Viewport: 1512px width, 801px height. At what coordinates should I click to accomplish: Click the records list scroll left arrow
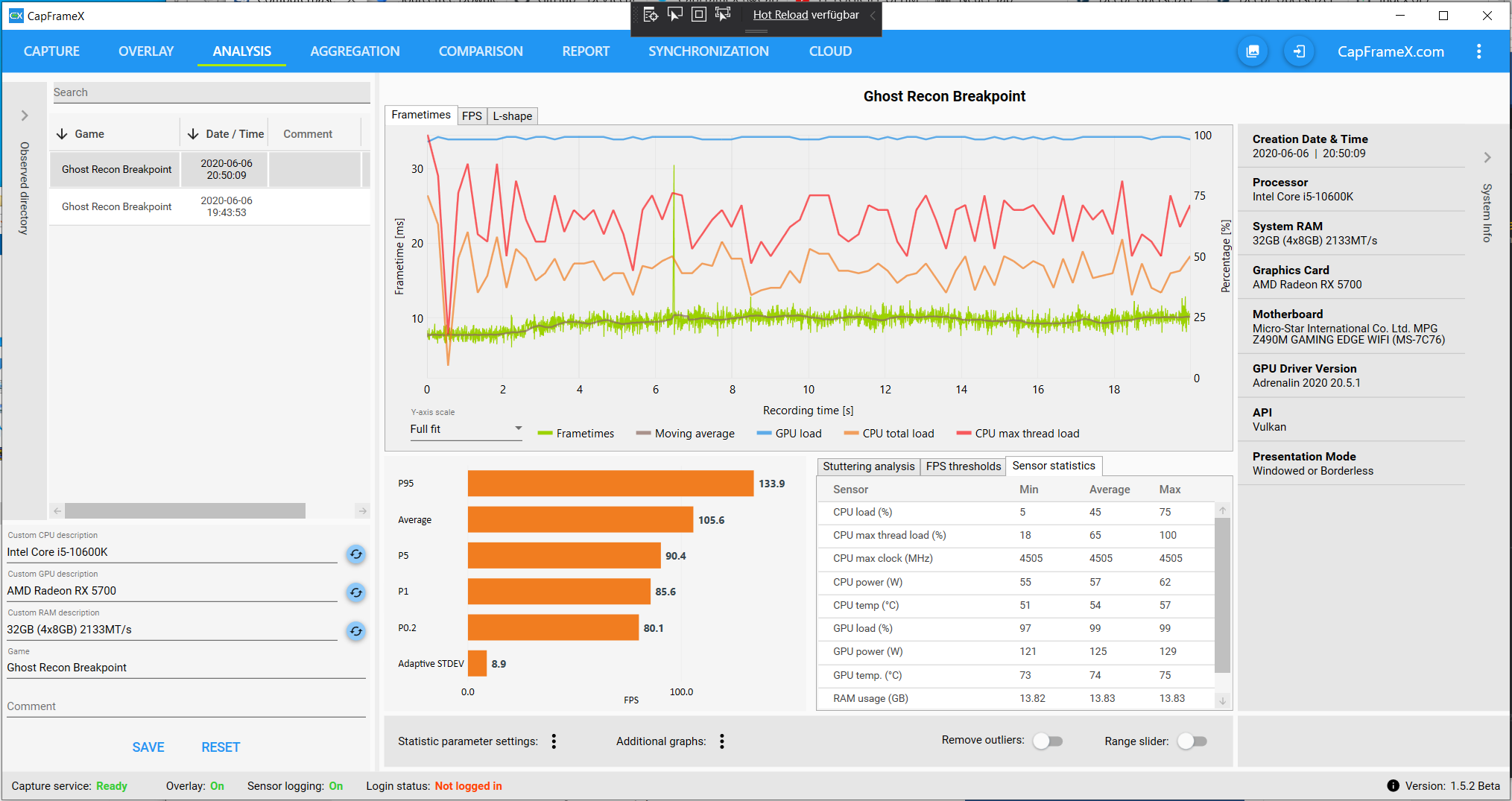click(57, 510)
